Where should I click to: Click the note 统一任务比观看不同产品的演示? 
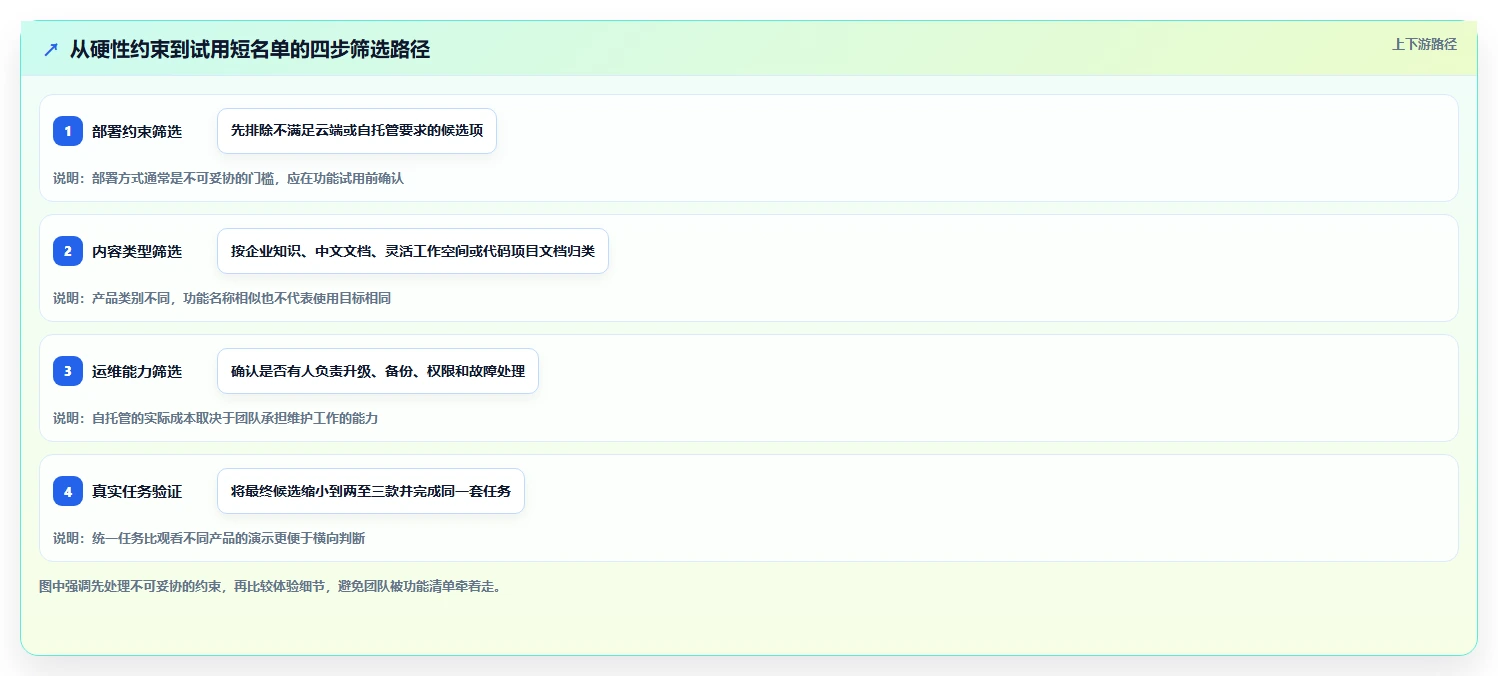(x=209, y=538)
